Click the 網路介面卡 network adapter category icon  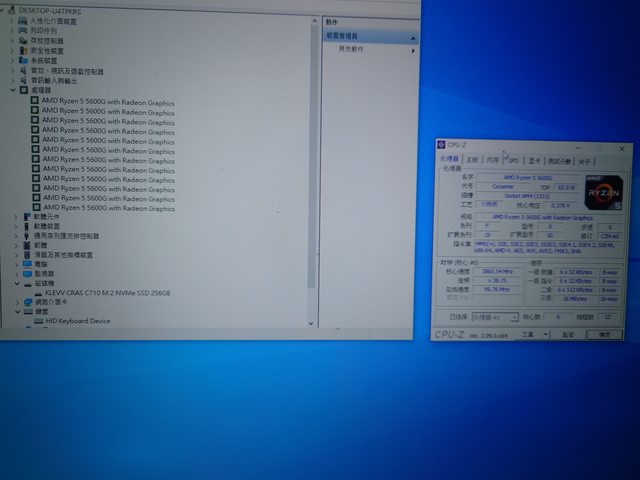(26, 301)
